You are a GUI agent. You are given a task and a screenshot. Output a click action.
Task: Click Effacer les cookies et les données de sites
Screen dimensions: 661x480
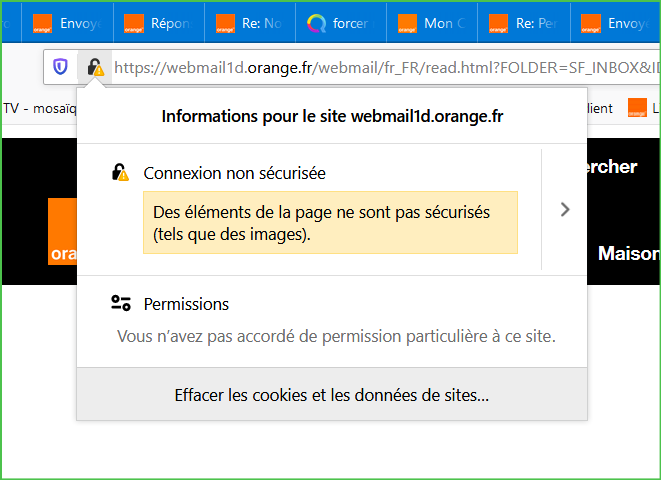coord(331,395)
